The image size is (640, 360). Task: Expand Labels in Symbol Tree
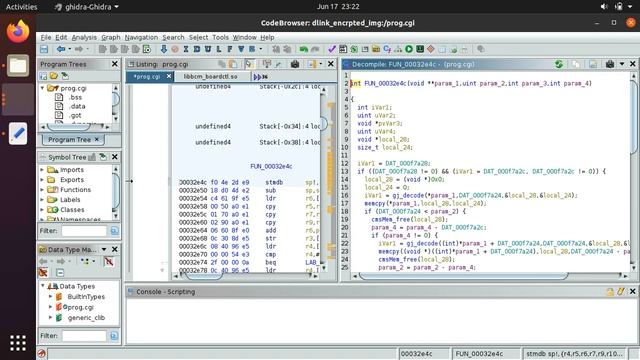click(x=42, y=200)
